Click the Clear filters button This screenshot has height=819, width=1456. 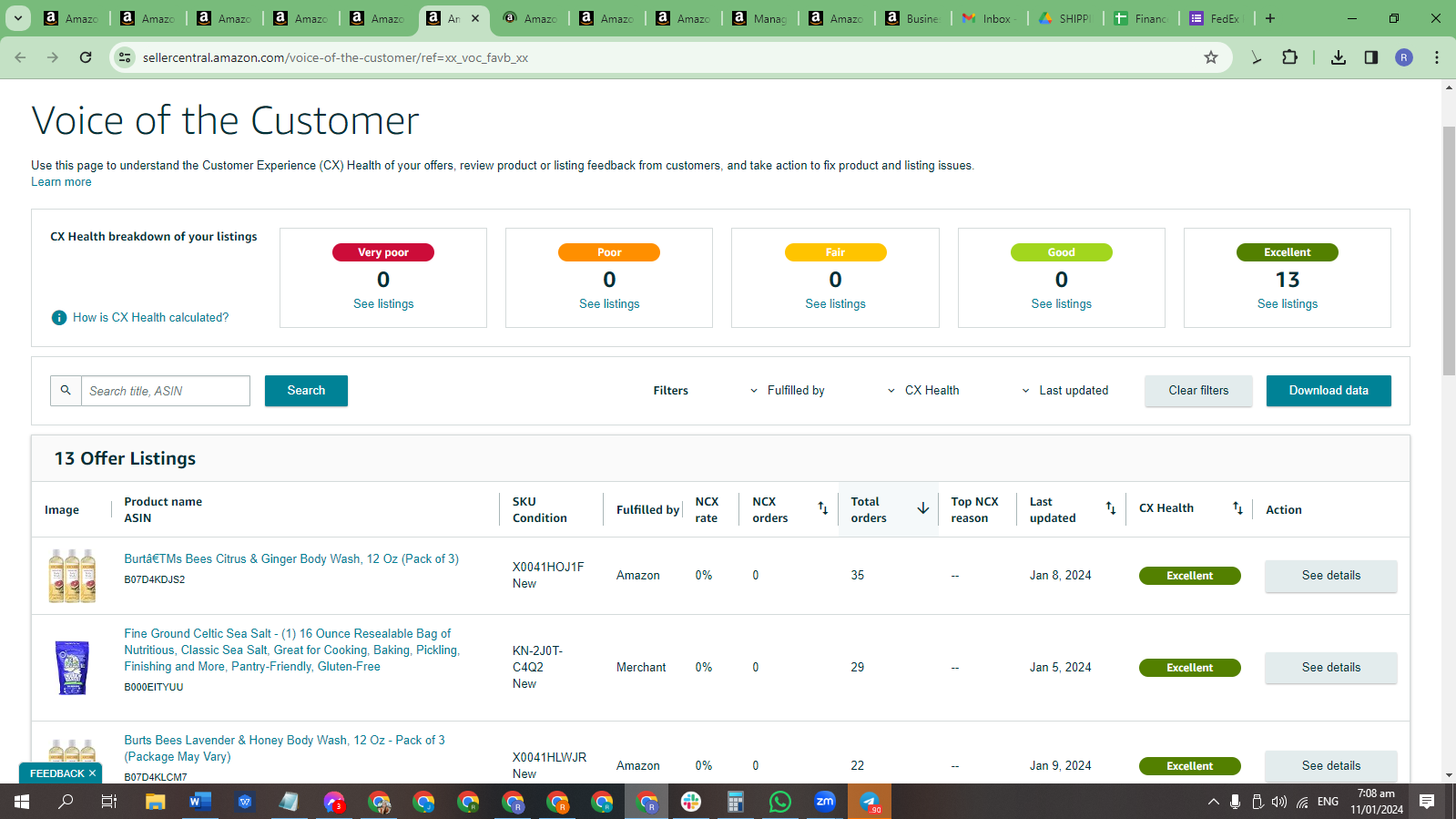(x=1198, y=391)
